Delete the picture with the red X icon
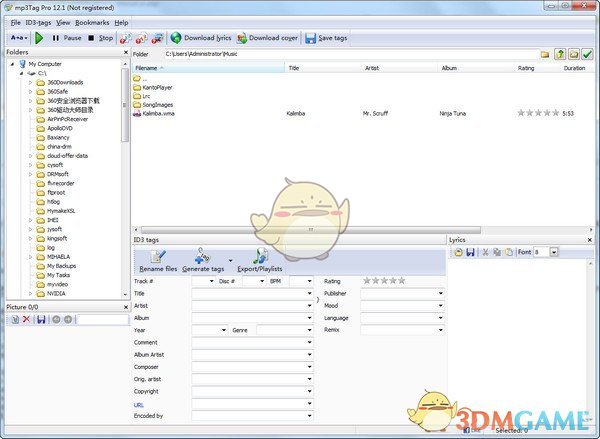600x439 pixels. tap(26, 319)
